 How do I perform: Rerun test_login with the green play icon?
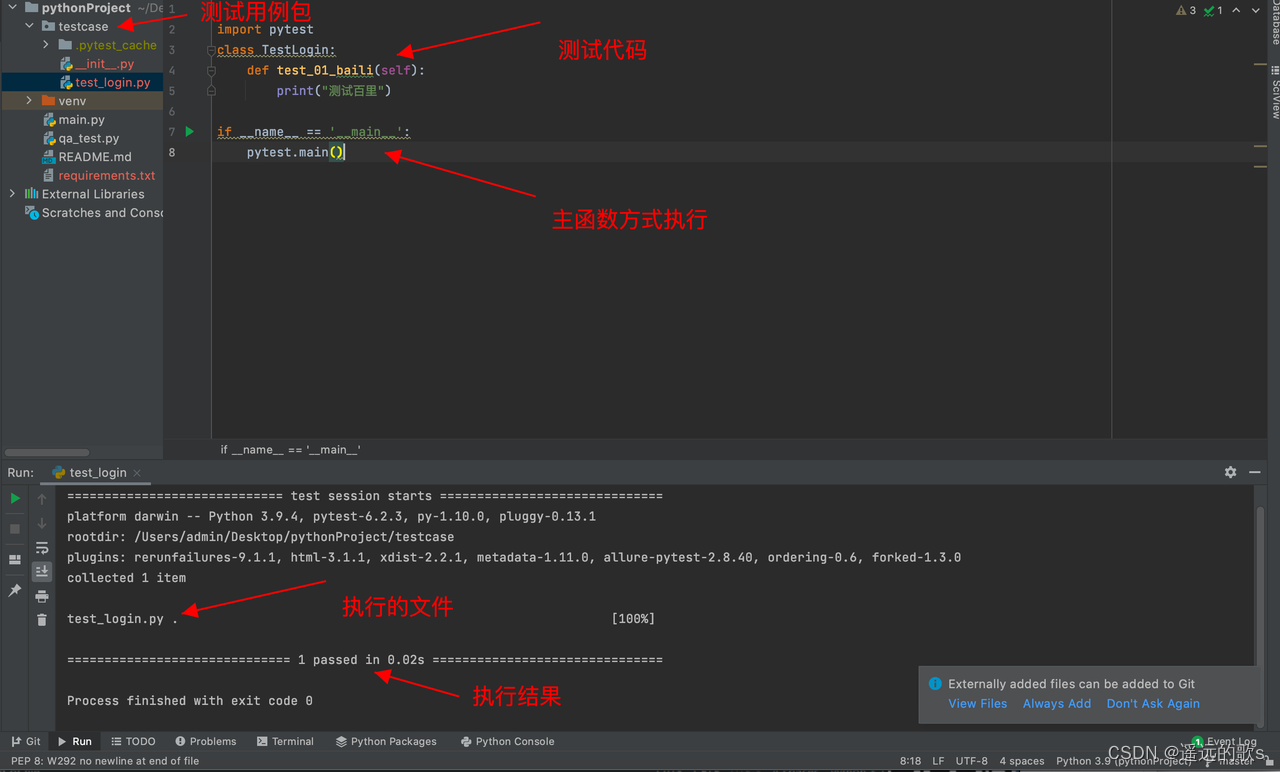(15, 498)
